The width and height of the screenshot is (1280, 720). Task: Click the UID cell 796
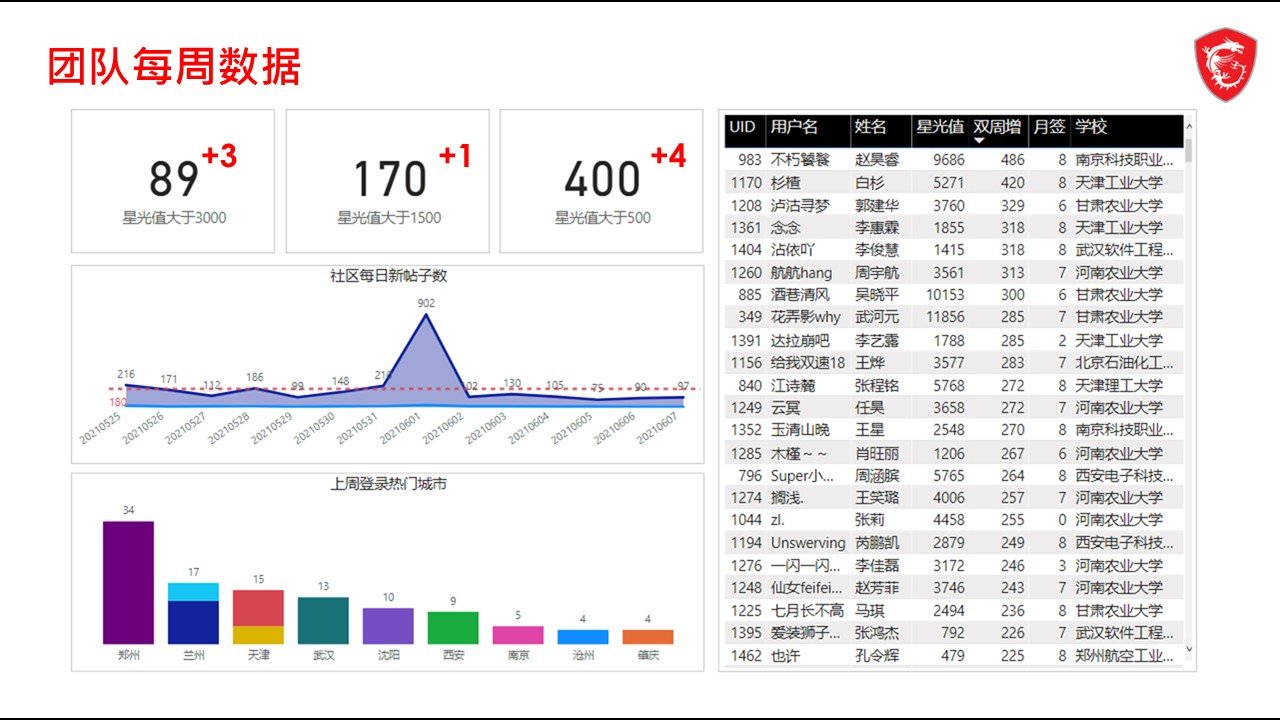click(x=750, y=475)
